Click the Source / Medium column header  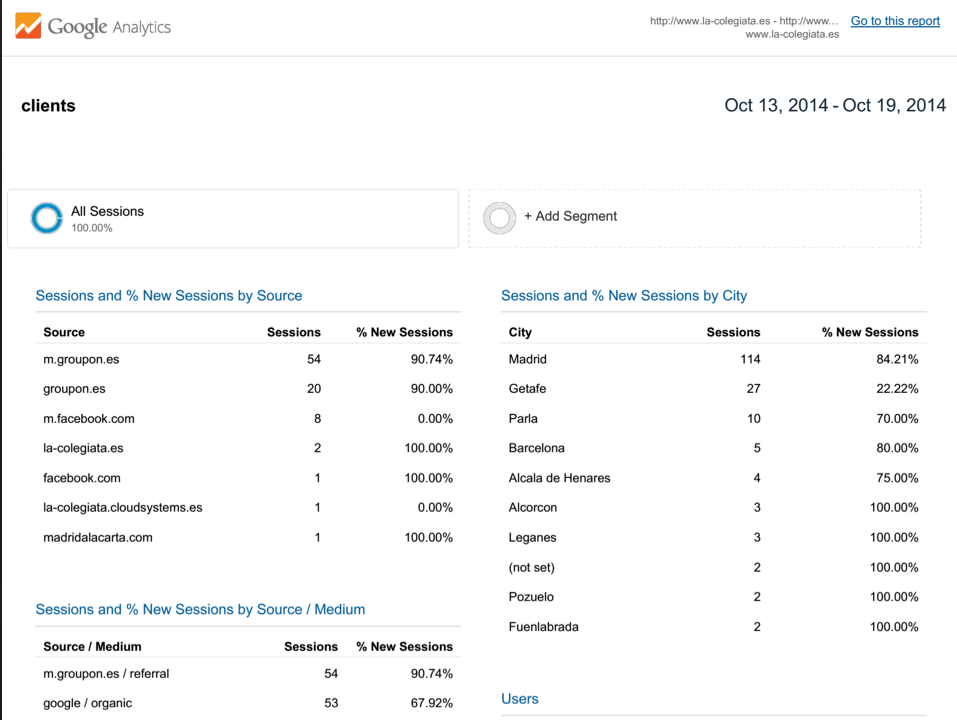[92, 646]
